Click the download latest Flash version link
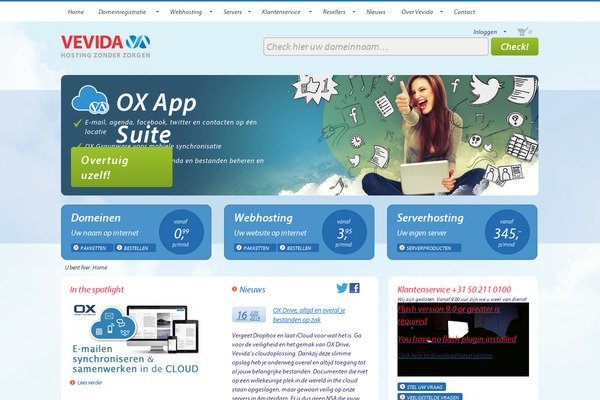The image size is (600, 400). coord(445,356)
